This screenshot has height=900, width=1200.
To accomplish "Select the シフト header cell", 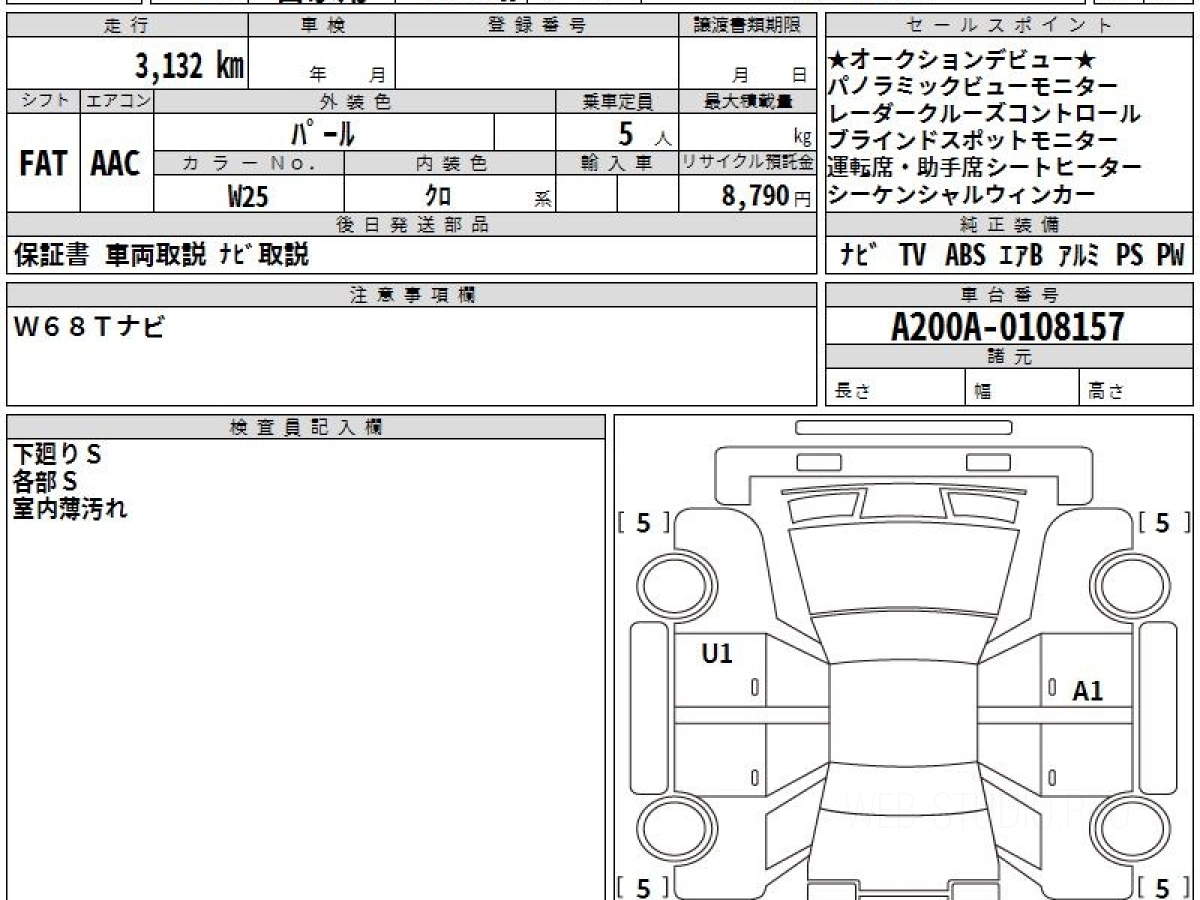I will tap(43, 101).
